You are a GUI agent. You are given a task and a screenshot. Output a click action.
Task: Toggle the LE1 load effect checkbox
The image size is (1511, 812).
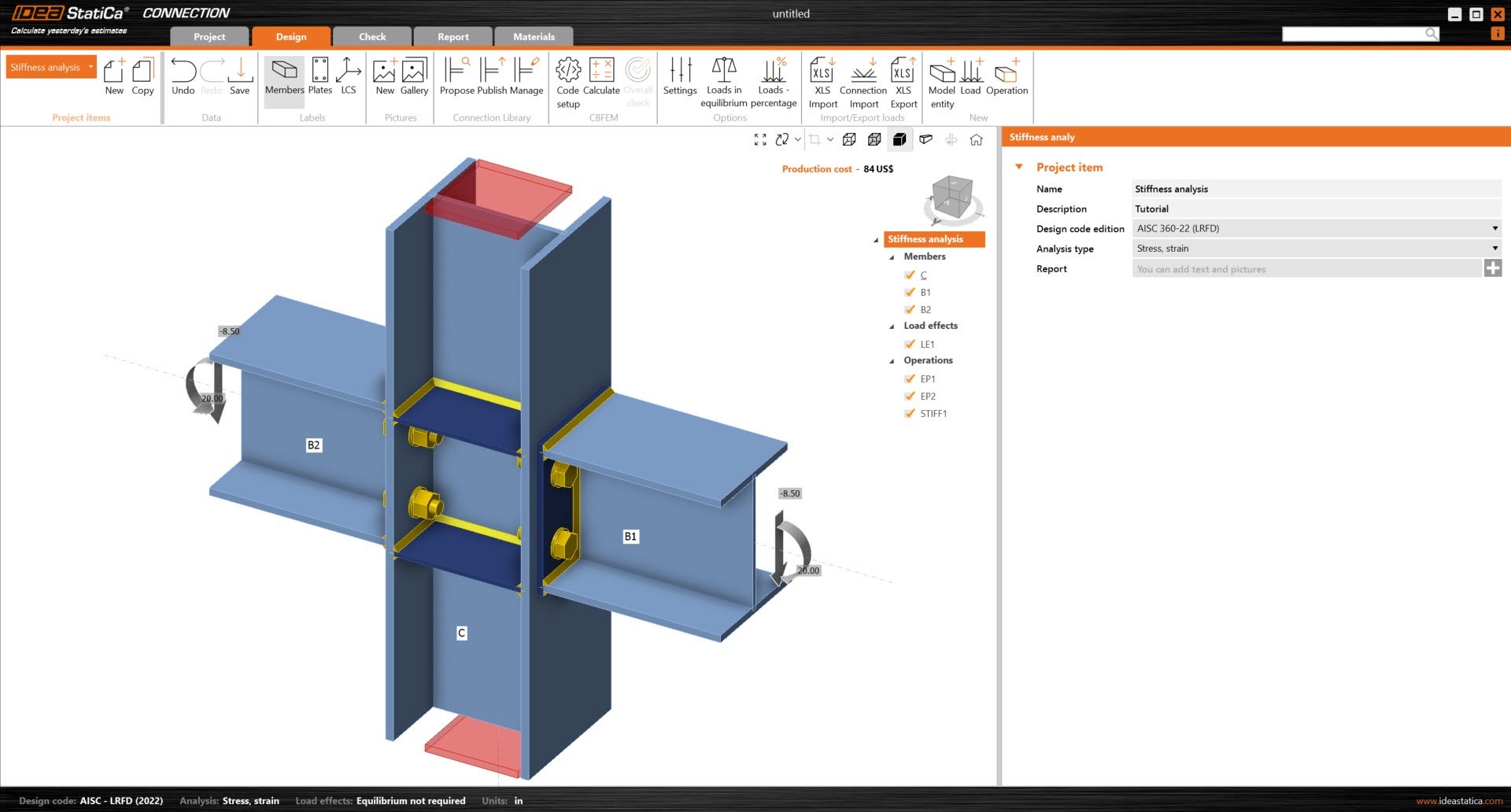coord(910,344)
